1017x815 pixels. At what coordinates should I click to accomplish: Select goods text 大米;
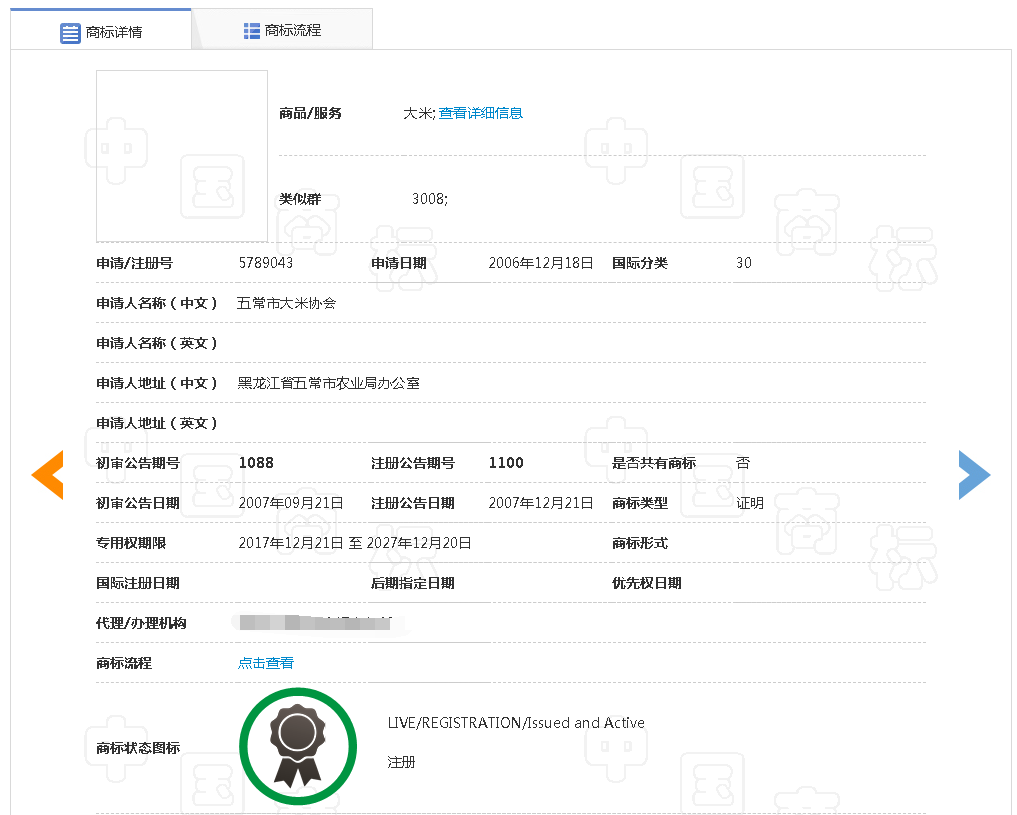click(420, 113)
